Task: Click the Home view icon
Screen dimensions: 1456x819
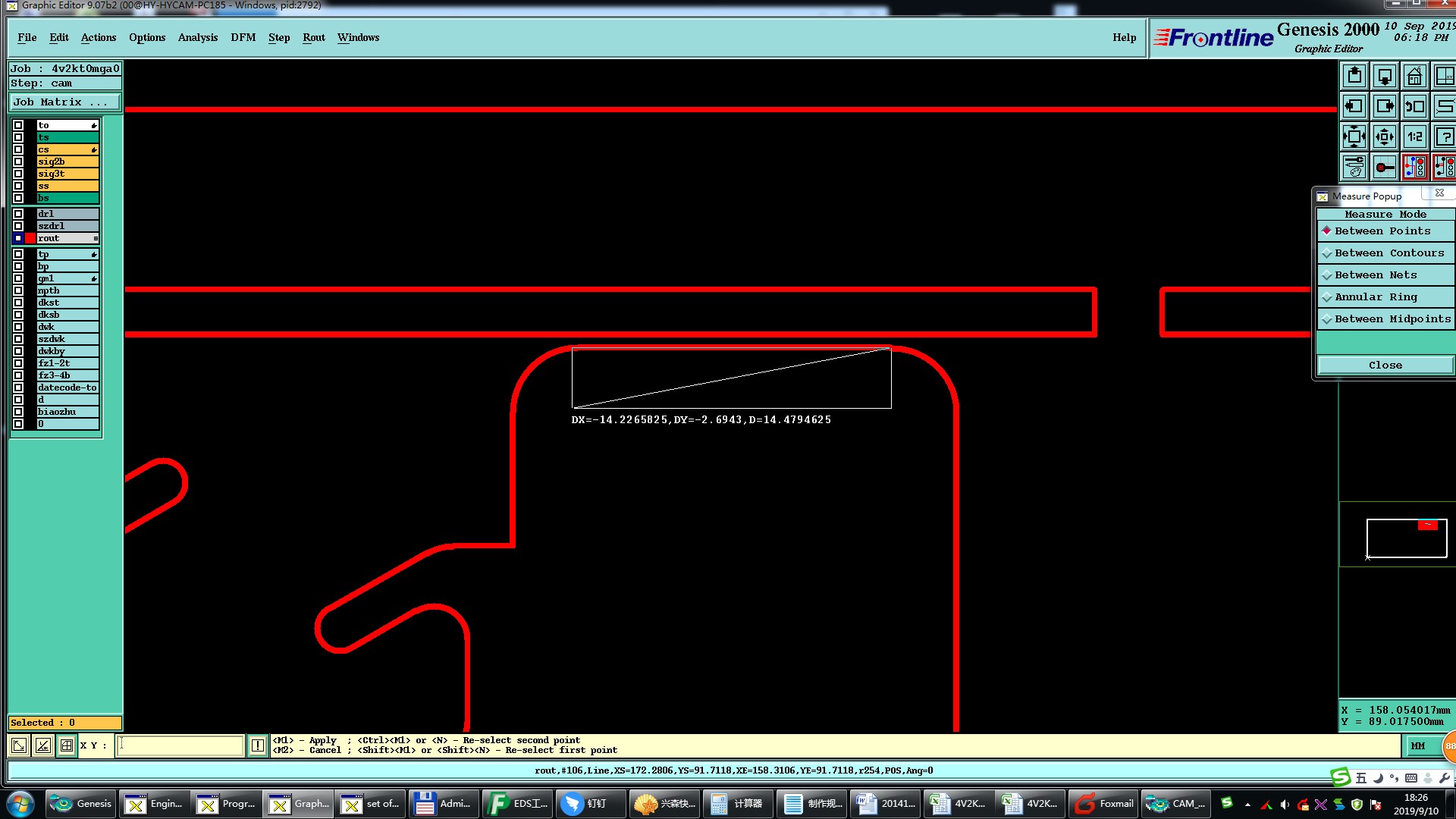Action: [x=1414, y=77]
